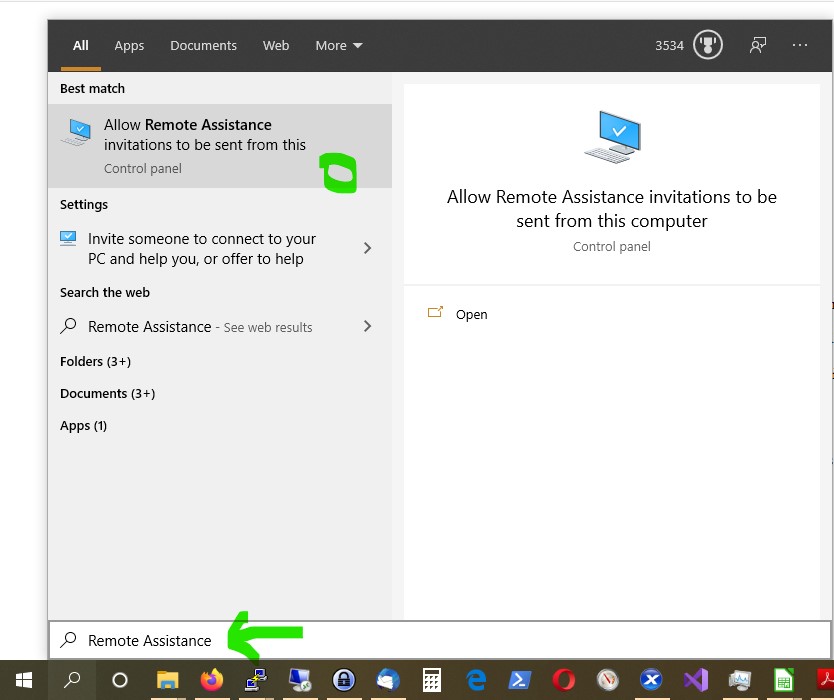Click the rewards trophy badge icon
834x700 pixels.
[x=707, y=45]
